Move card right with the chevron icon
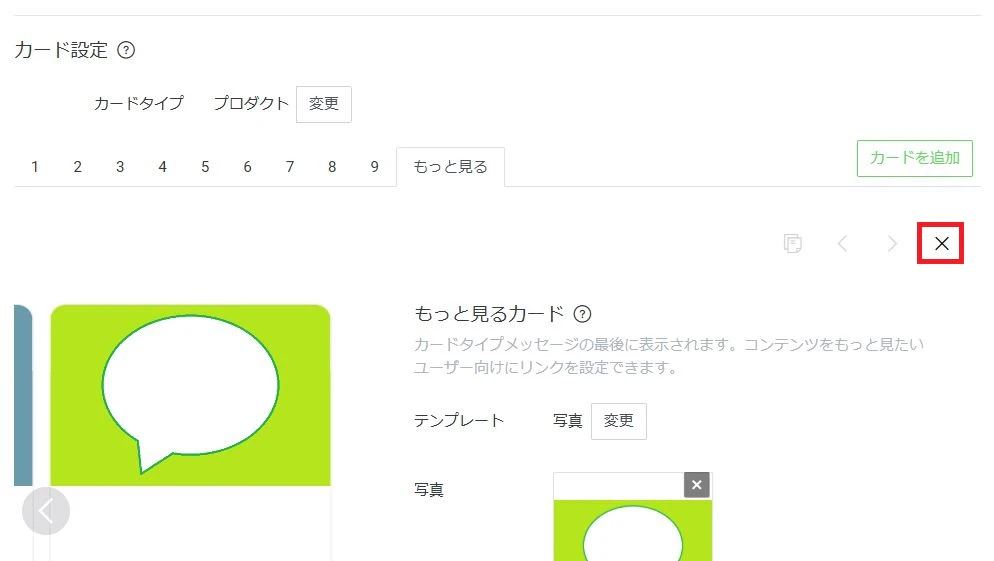This screenshot has width=994, height=561. pos(892,243)
